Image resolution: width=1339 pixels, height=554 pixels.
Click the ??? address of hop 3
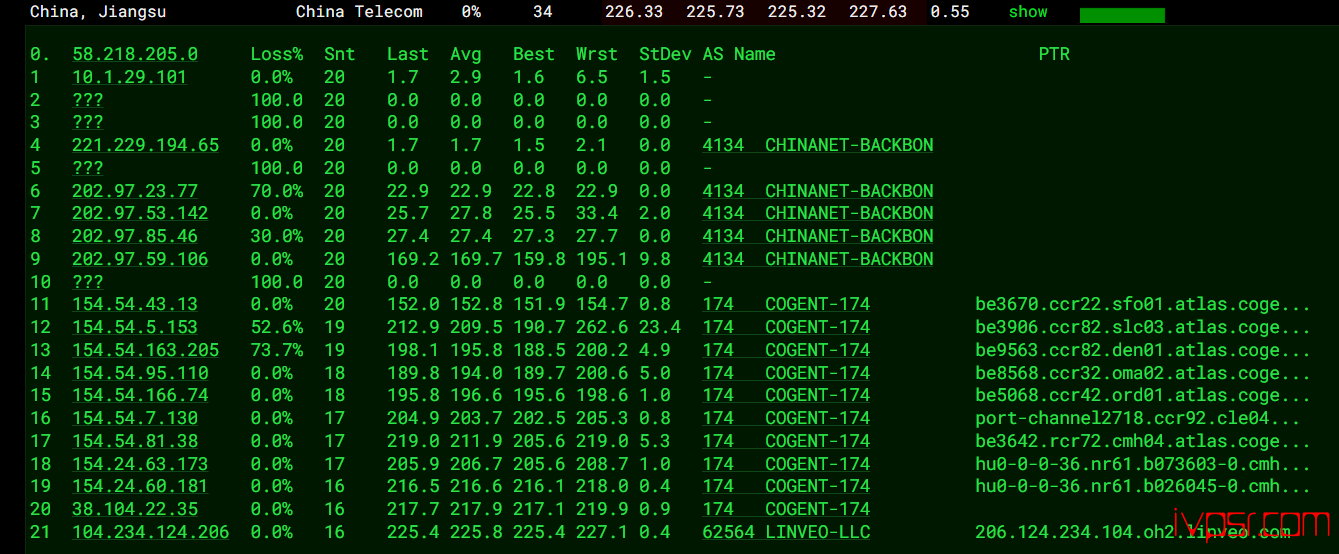coord(88,122)
